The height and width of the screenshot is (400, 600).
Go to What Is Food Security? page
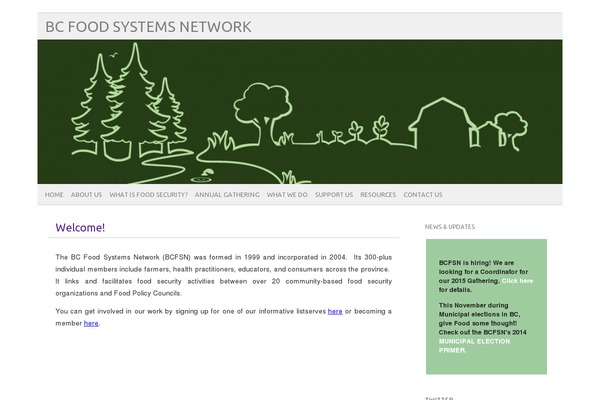[148, 194]
